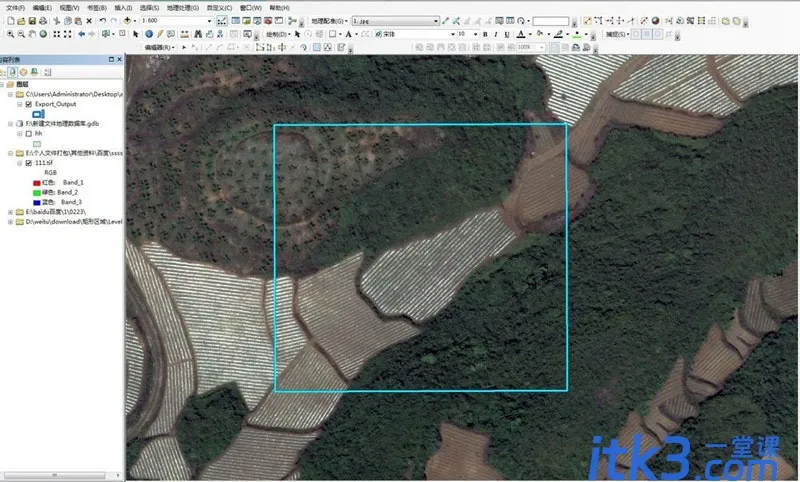Create a new map document
Image resolution: width=800 pixels, height=482 pixels.
point(11,20)
